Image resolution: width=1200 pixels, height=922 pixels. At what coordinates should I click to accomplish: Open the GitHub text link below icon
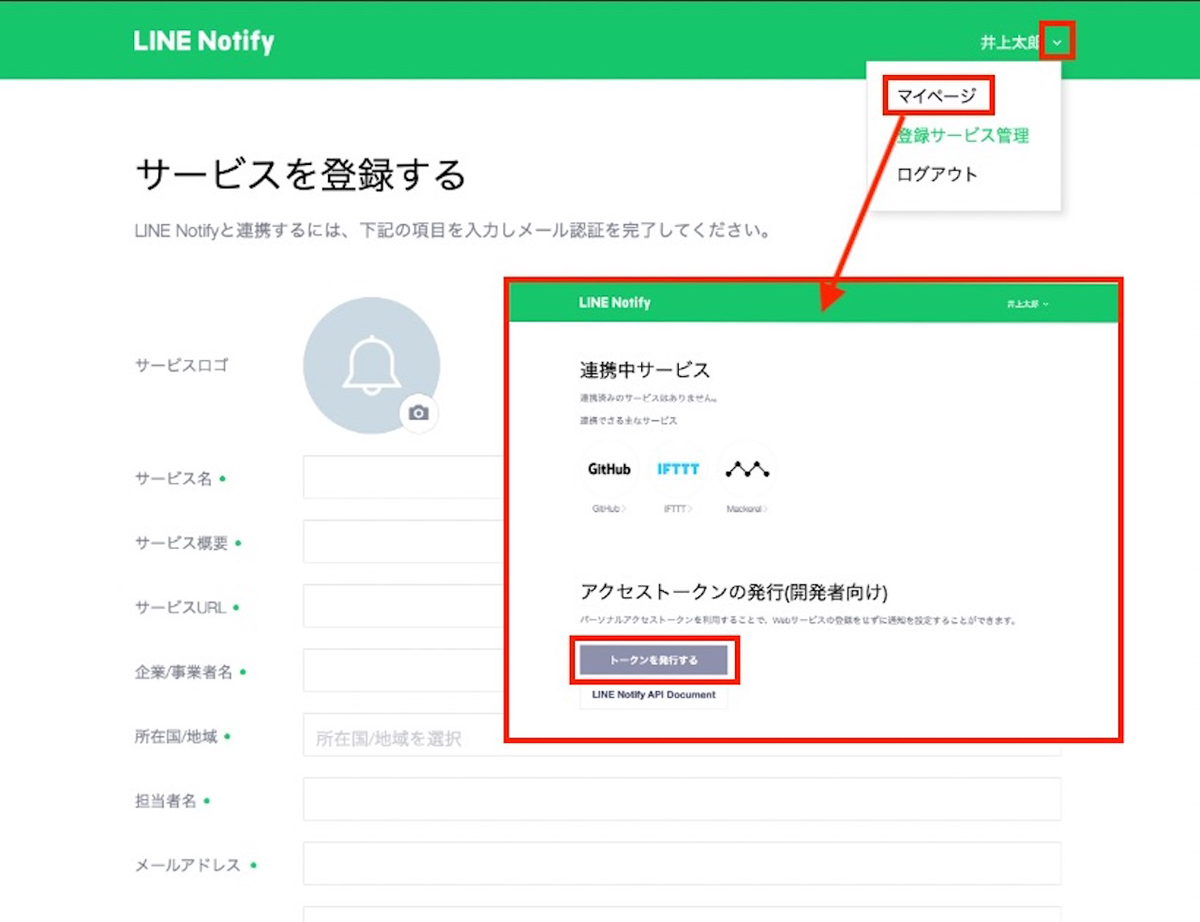(x=609, y=509)
